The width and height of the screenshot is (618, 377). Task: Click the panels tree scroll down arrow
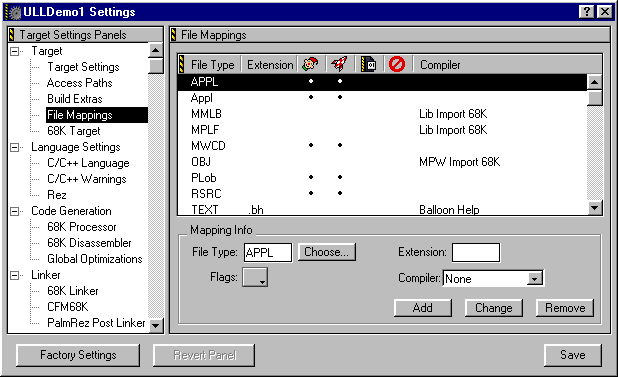click(156, 325)
